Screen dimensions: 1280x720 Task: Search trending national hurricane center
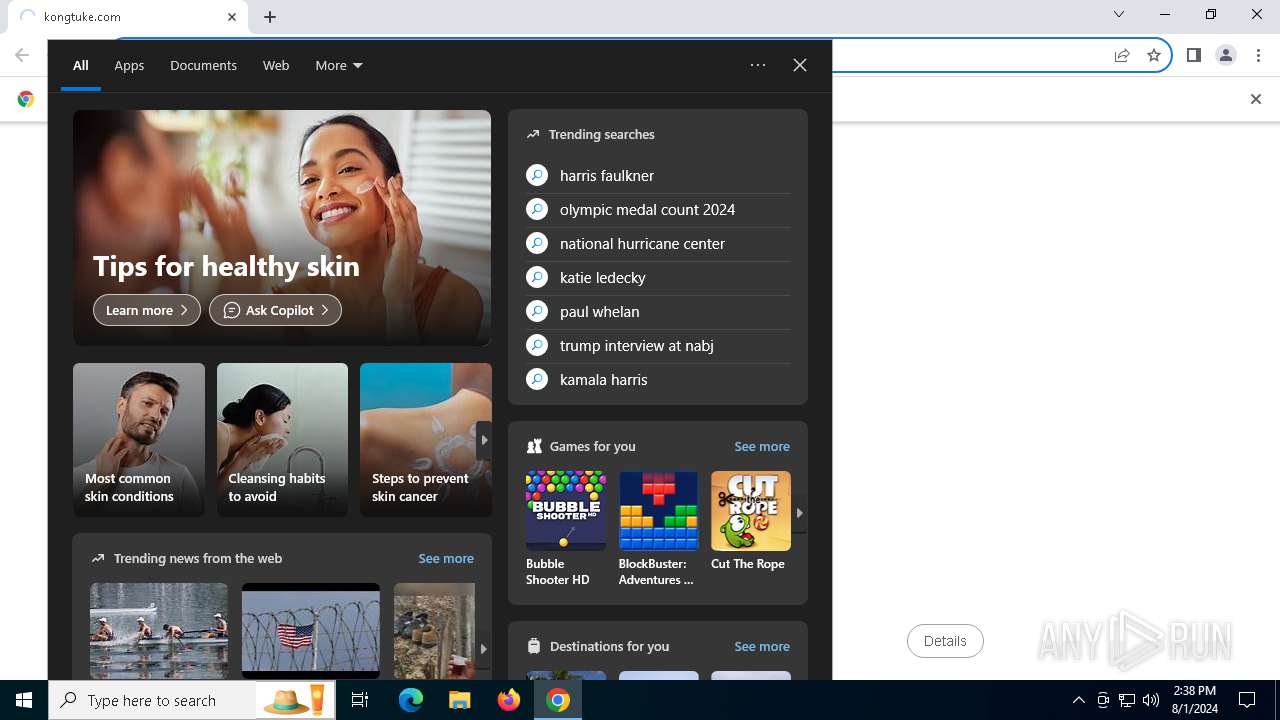pyautogui.click(x=658, y=244)
